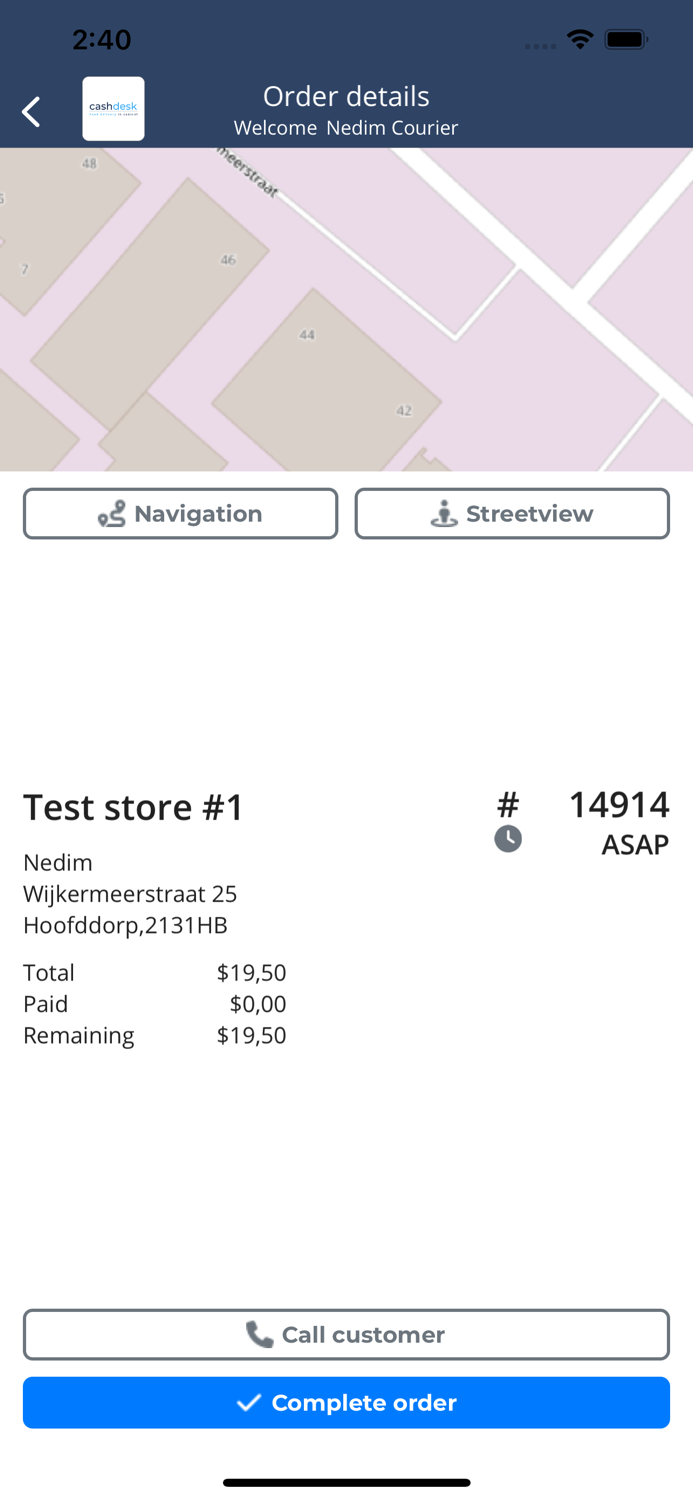Tap the clock icon next to ASAP
Viewport: 693px width, 1500px height.
point(508,840)
